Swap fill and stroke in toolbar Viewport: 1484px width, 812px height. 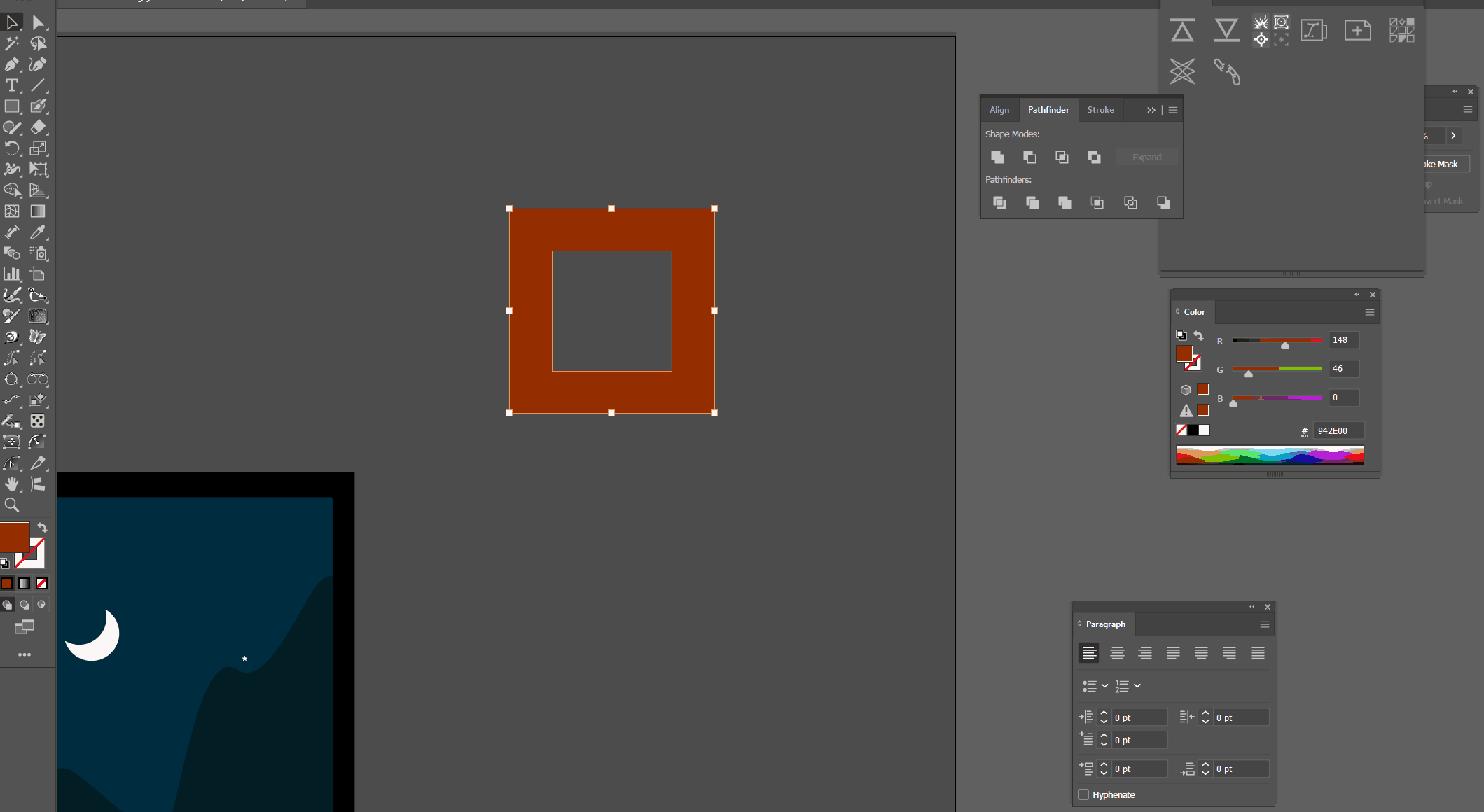click(42, 527)
